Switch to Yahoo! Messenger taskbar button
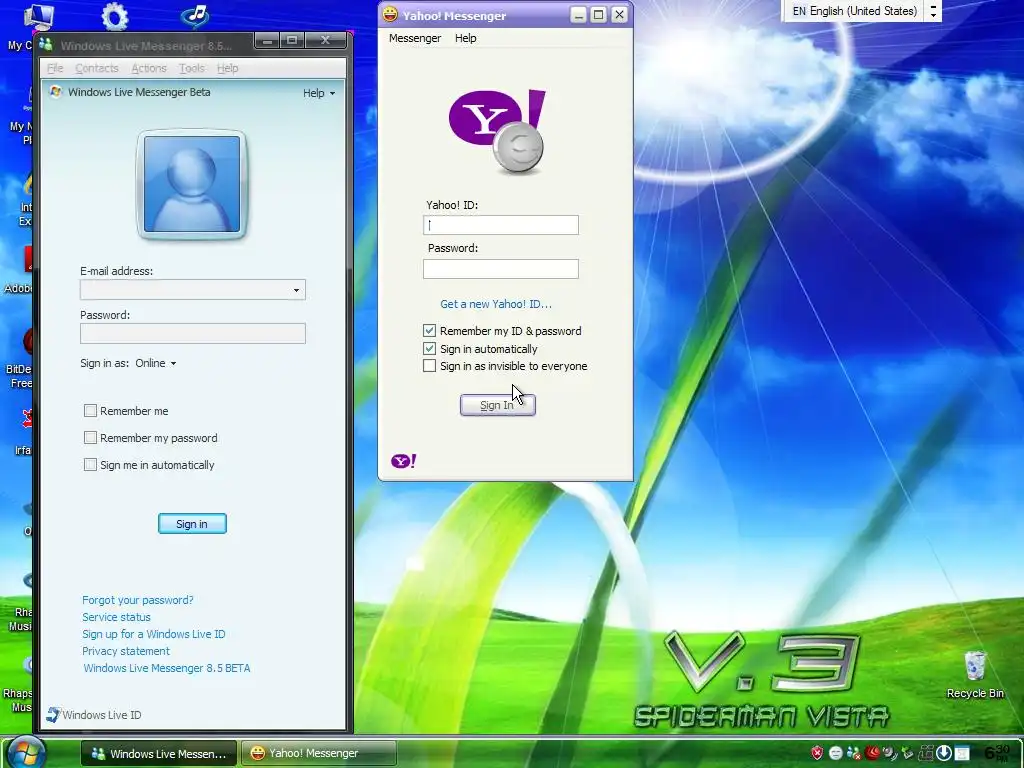The image size is (1024, 768). tap(319, 753)
